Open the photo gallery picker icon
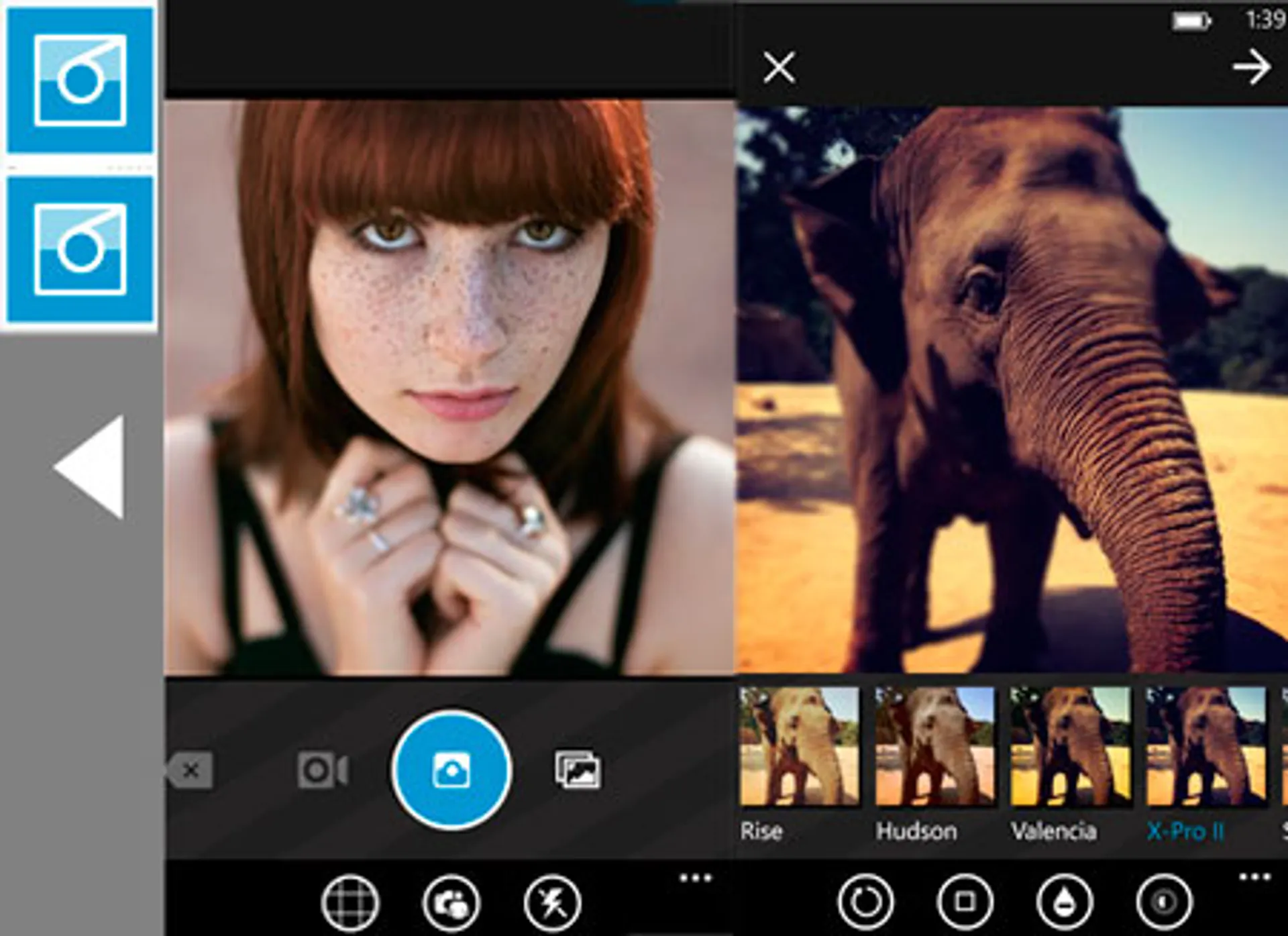 [578, 770]
